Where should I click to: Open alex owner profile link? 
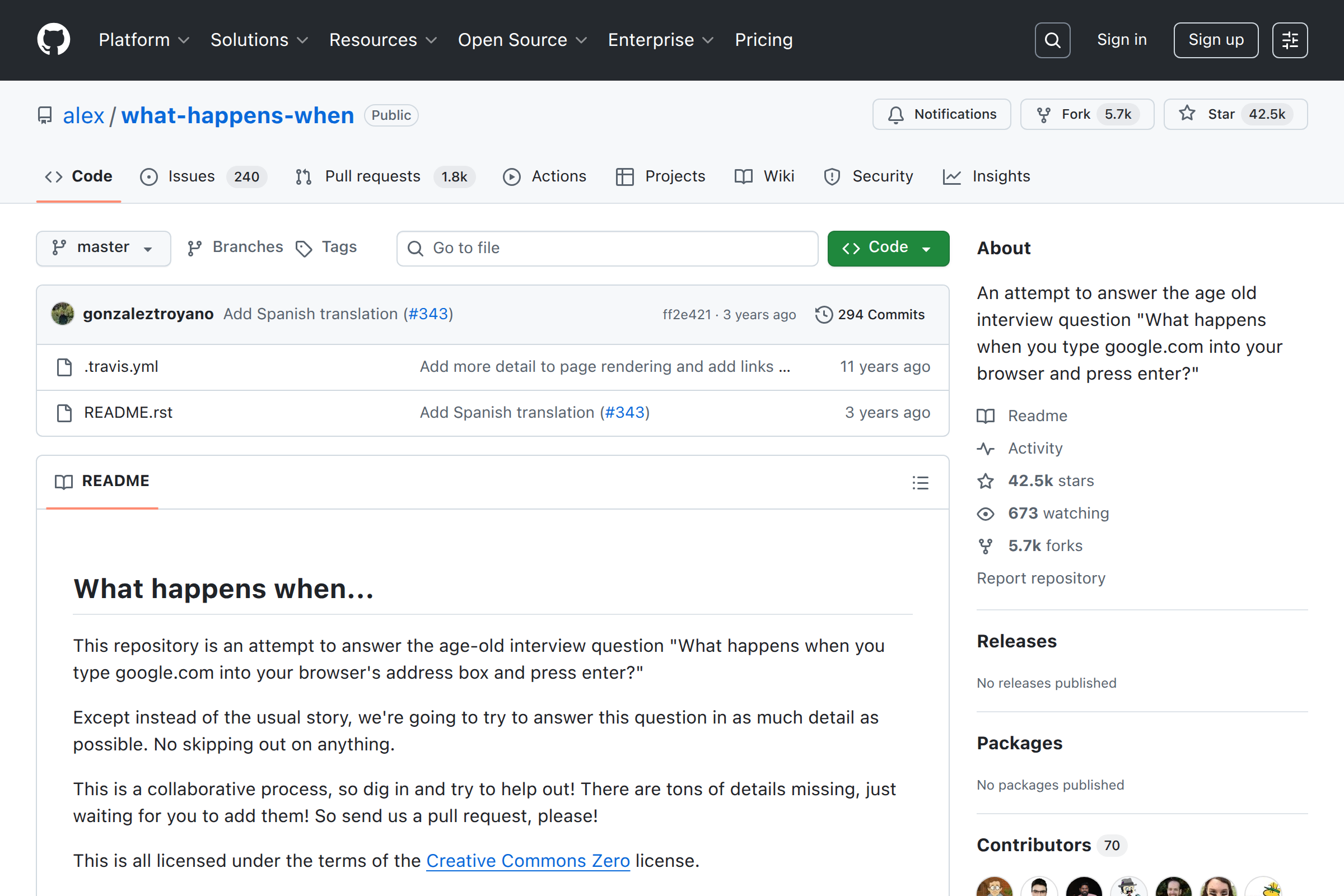tap(83, 115)
